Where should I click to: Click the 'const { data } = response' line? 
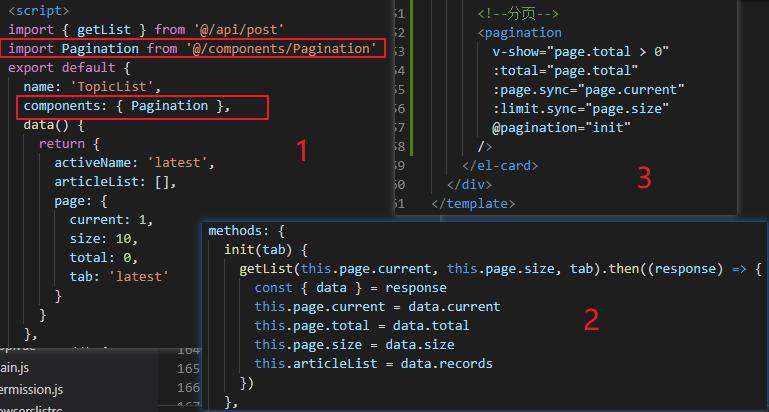351,288
